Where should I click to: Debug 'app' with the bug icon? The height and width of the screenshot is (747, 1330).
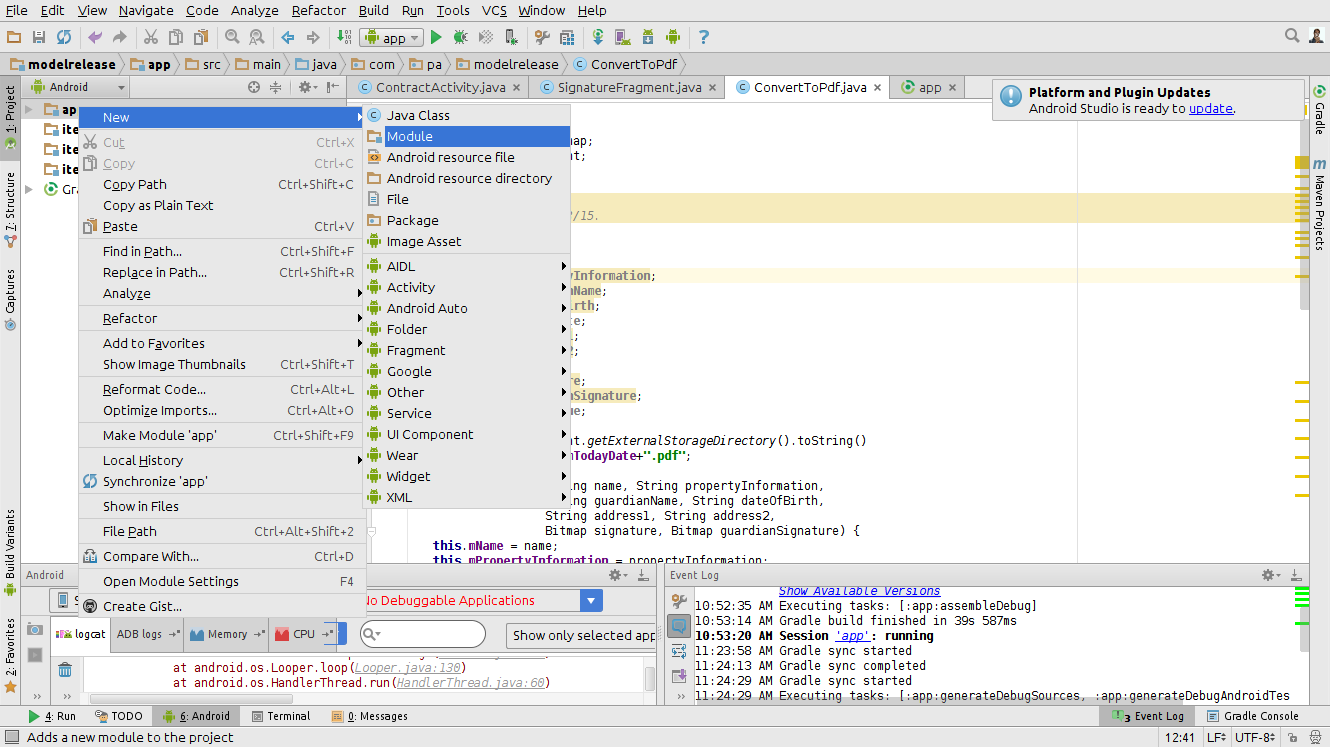click(x=461, y=37)
